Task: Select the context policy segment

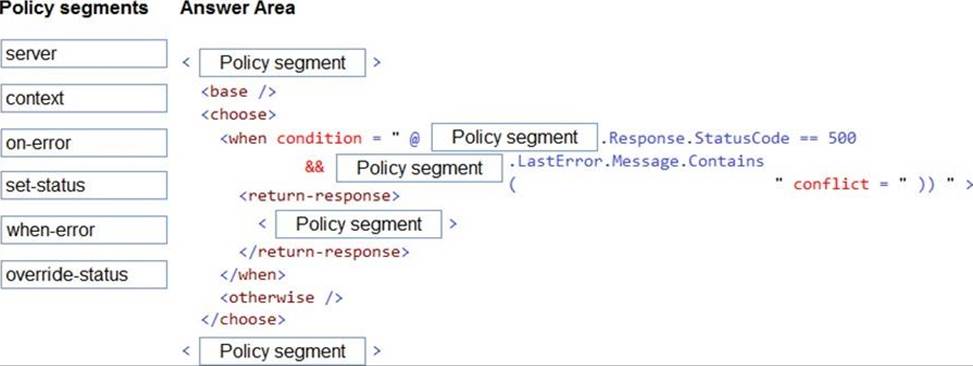Action: click(84, 98)
